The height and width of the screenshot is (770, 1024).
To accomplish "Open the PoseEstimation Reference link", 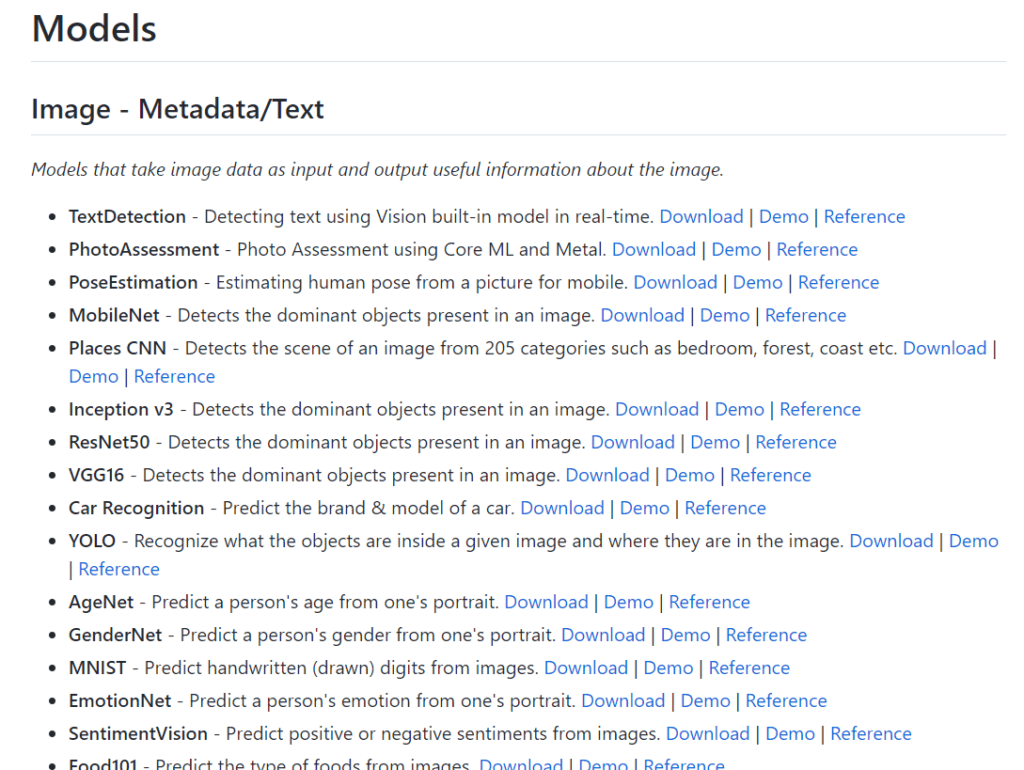I will click(839, 282).
